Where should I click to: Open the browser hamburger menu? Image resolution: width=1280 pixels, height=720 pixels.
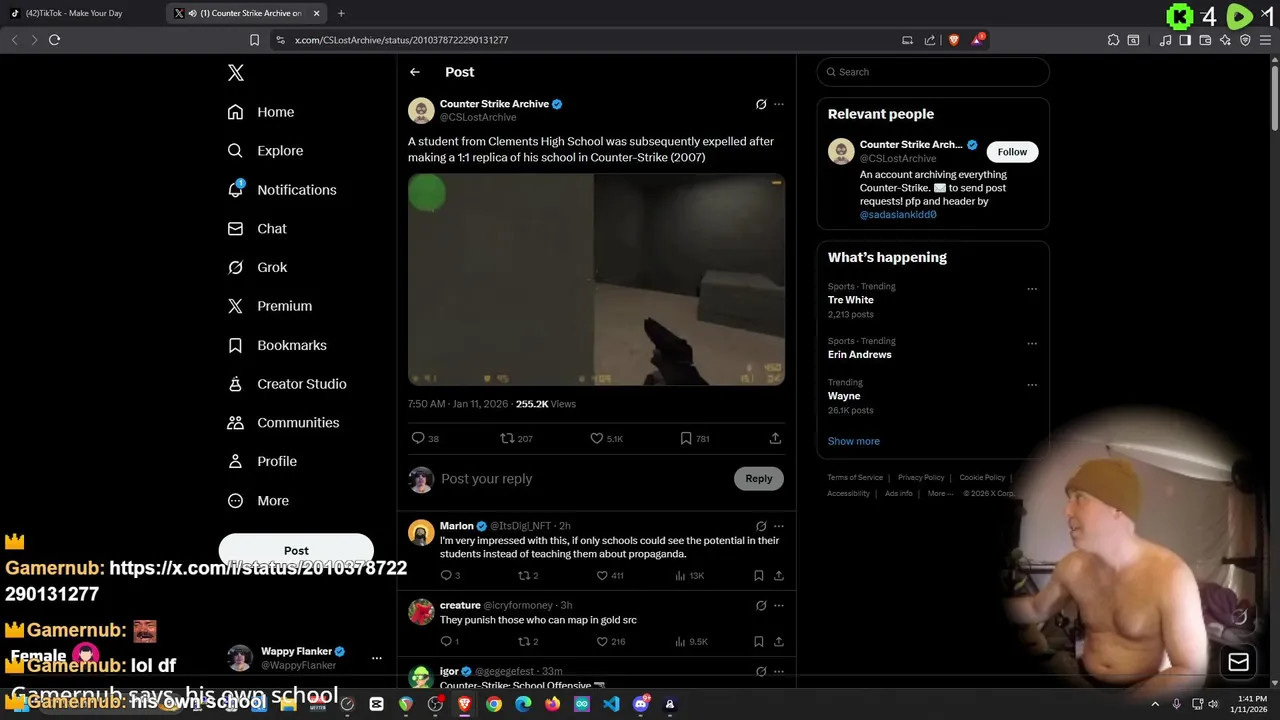pyautogui.click(x=1265, y=40)
